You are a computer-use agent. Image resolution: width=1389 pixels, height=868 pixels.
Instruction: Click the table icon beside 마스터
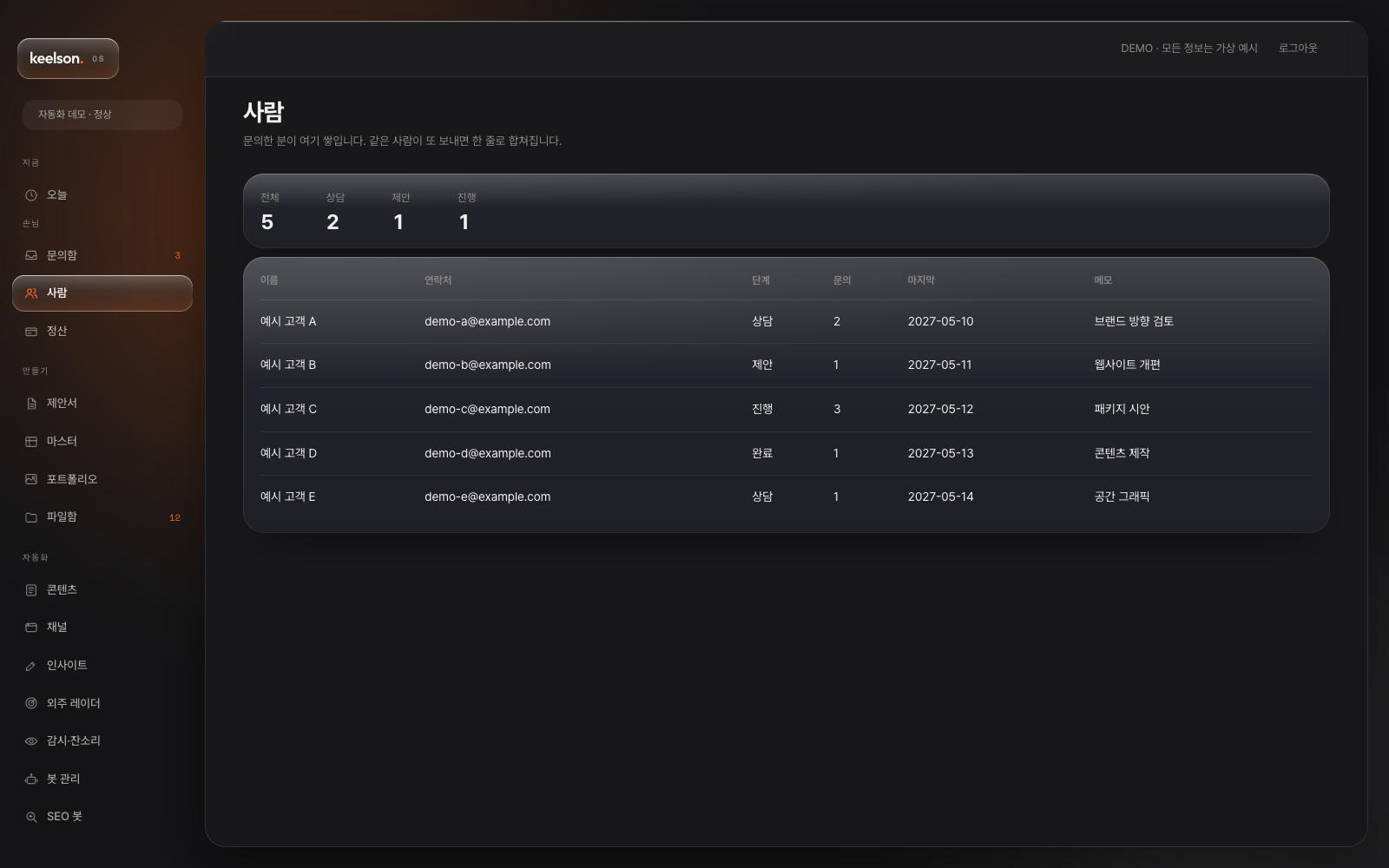point(31,442)
